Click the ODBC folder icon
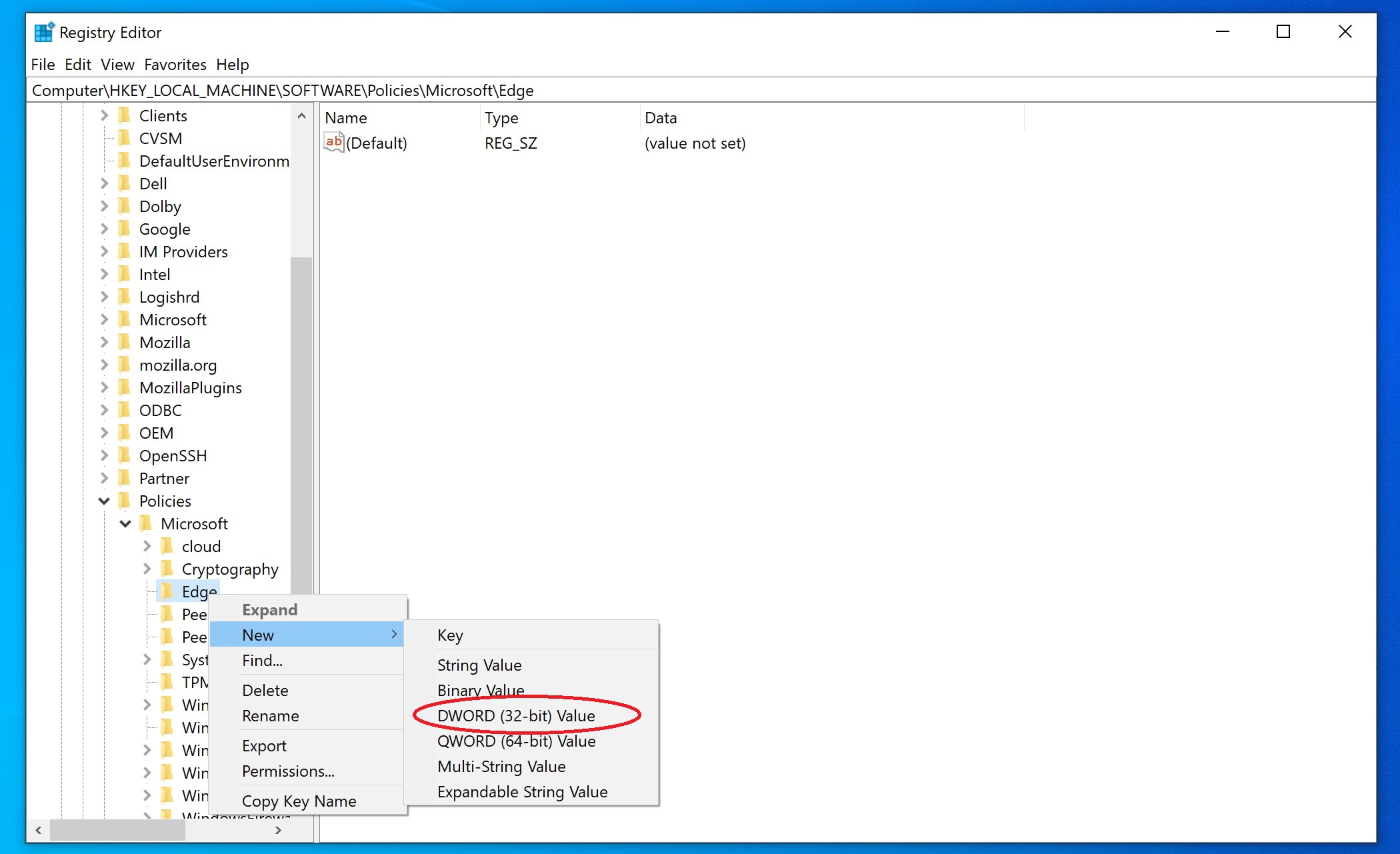The image size is (1400, 854). coord(124,410)
